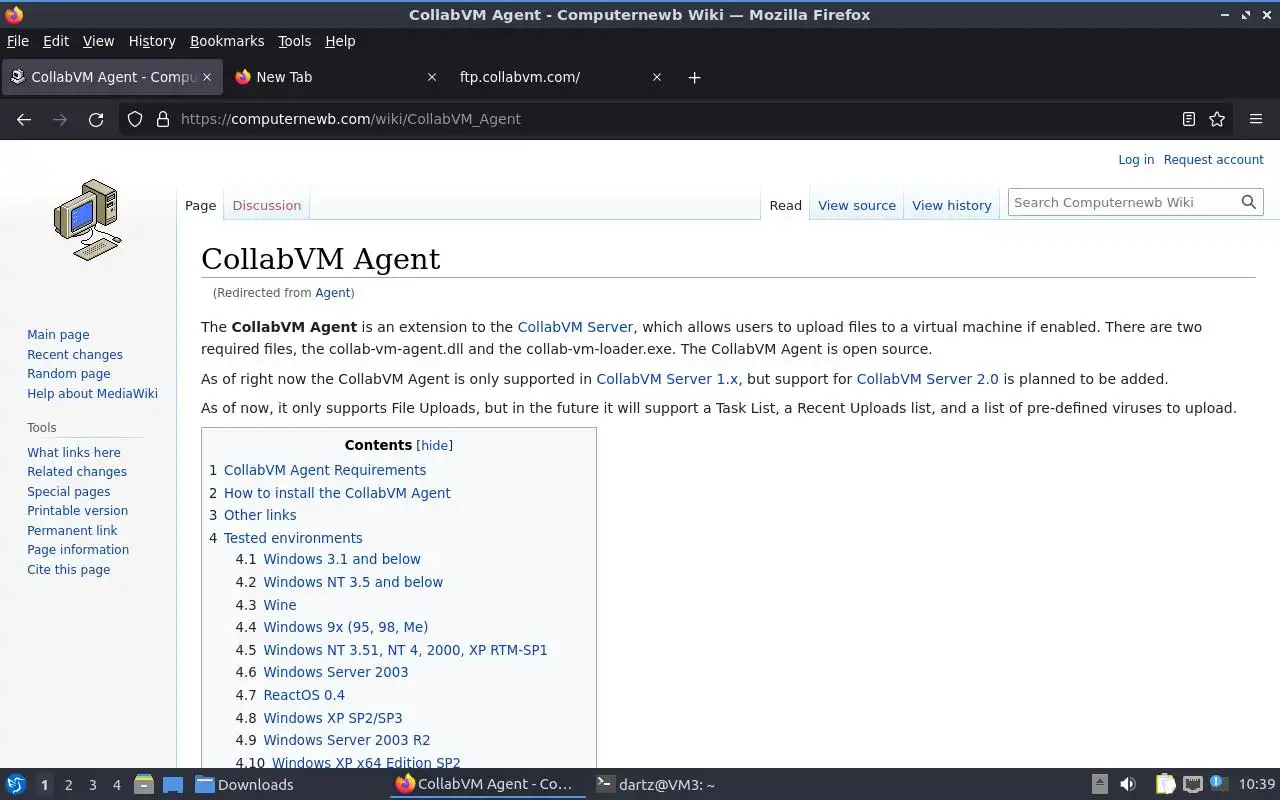This screenshot has height=800, width=1280.
Task: Open What links here tool
Action: (x=74, y=452)
